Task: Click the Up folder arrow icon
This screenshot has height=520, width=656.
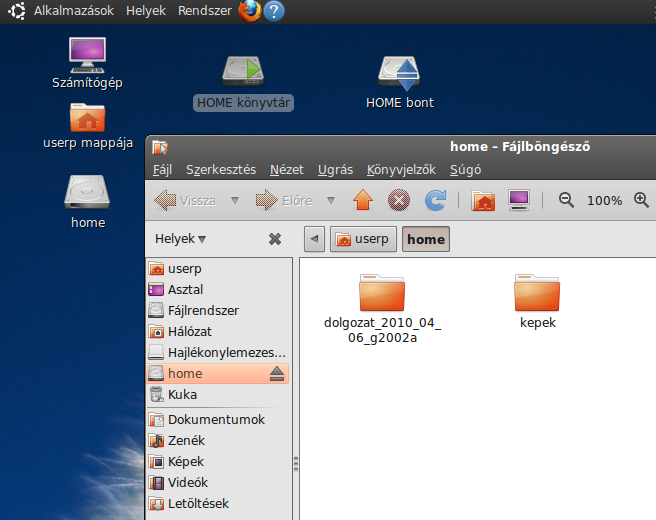Action: (363, 201)
